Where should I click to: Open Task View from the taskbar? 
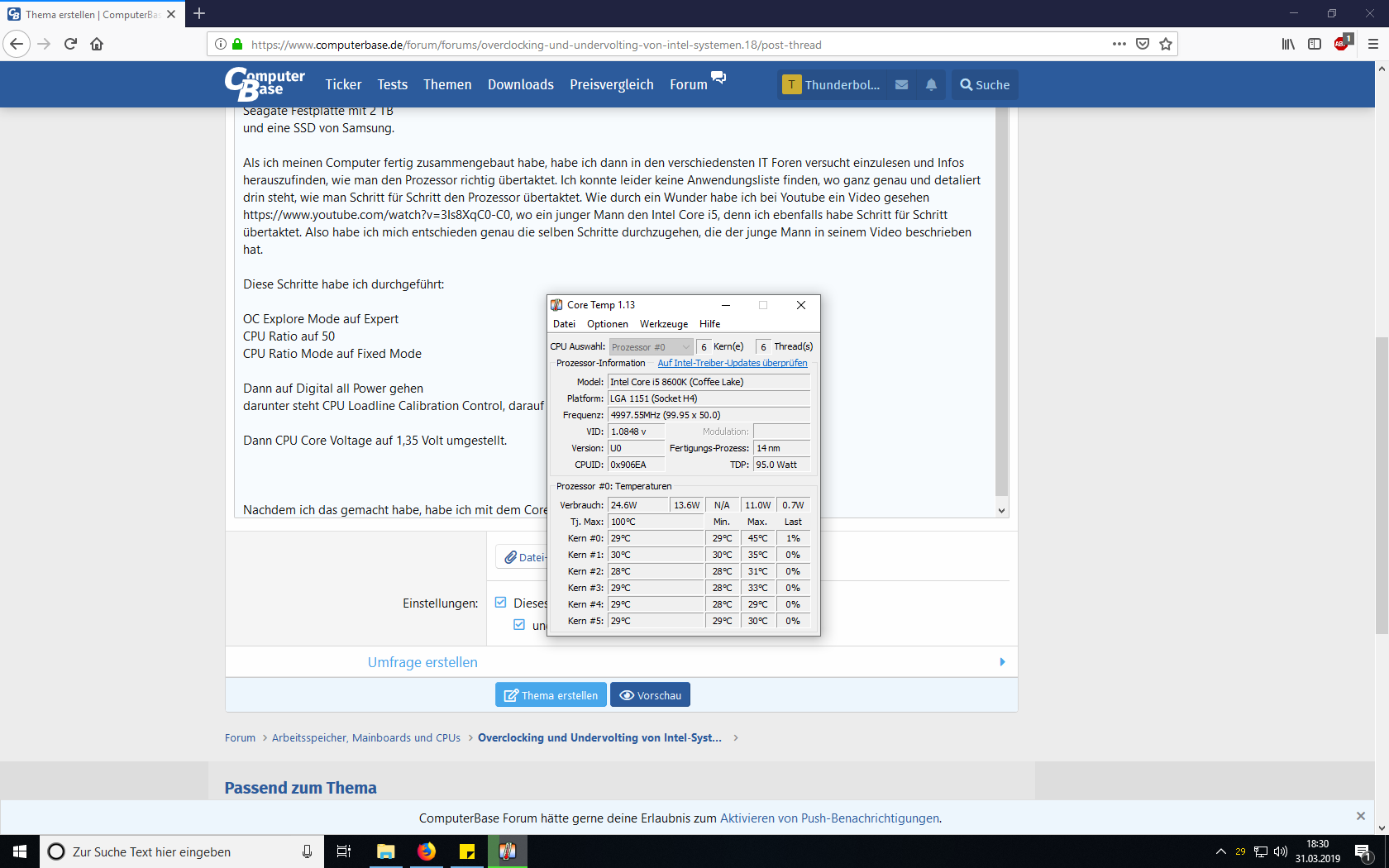(344, 851)
